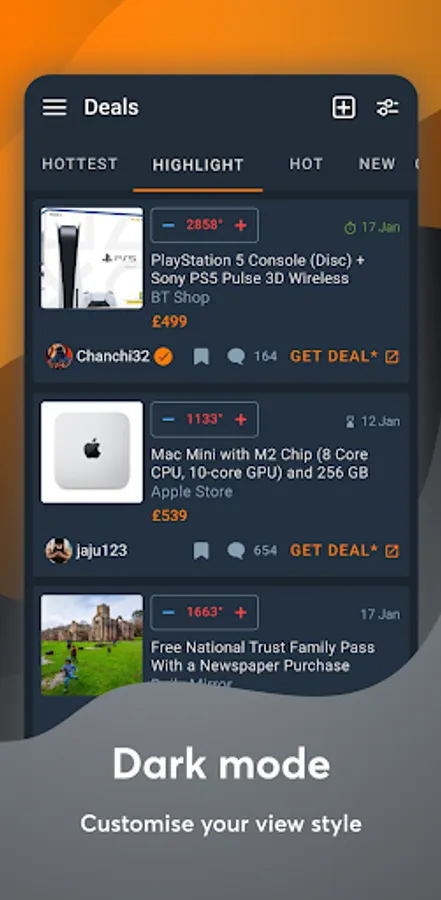Open the National Trust deal thumbnail
Image resolution: width=441 pixels, height=900 pixels.
(92, 645)
